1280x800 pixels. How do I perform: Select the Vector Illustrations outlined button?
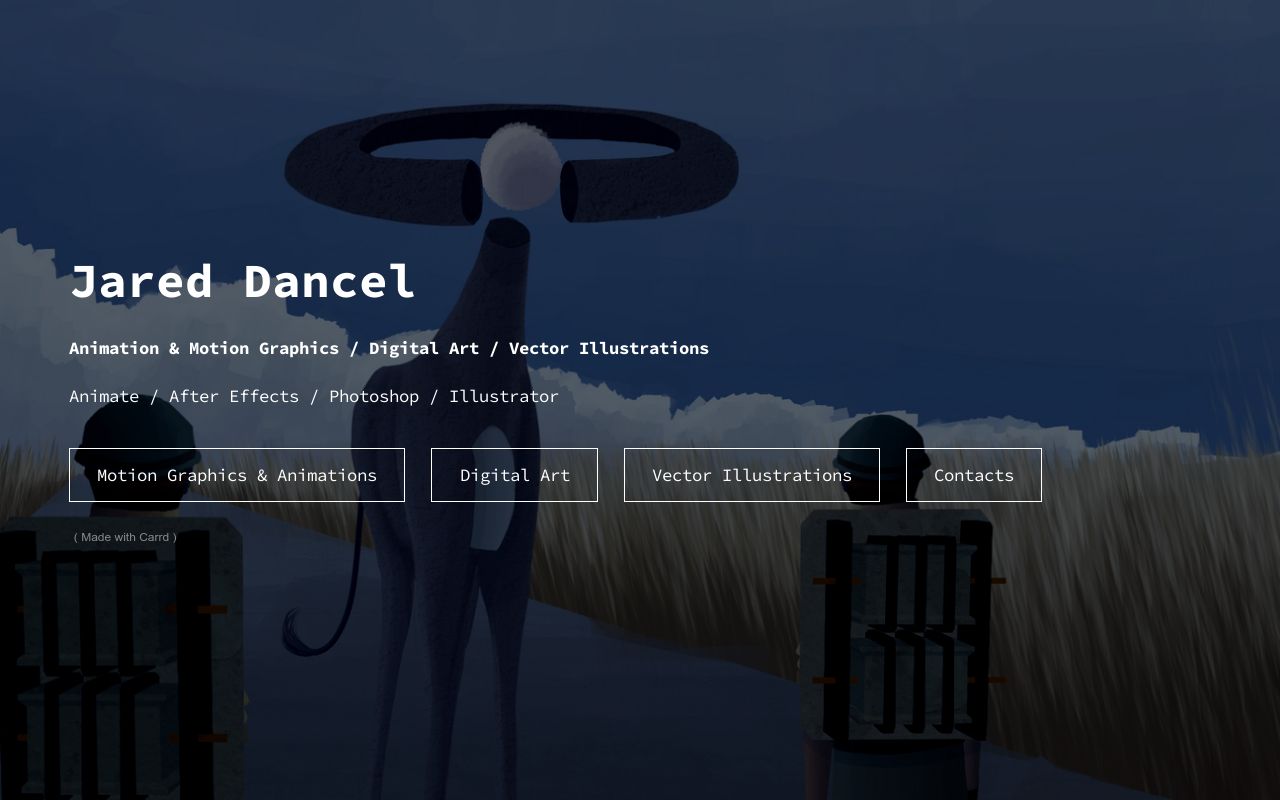[x=752, y=475]
